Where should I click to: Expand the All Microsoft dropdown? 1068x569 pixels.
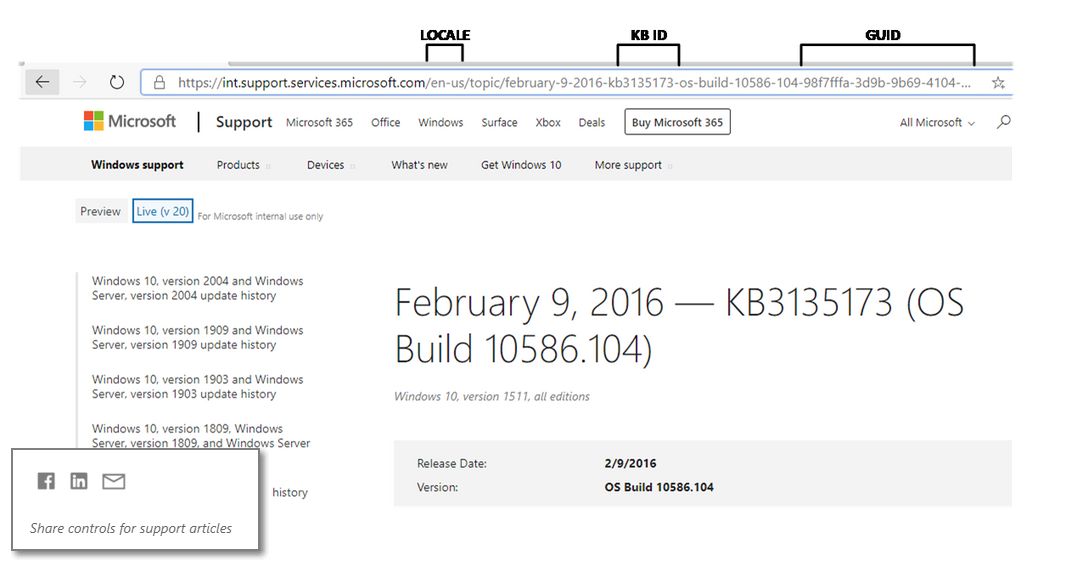pyautogui.click(x=937, y=123)
